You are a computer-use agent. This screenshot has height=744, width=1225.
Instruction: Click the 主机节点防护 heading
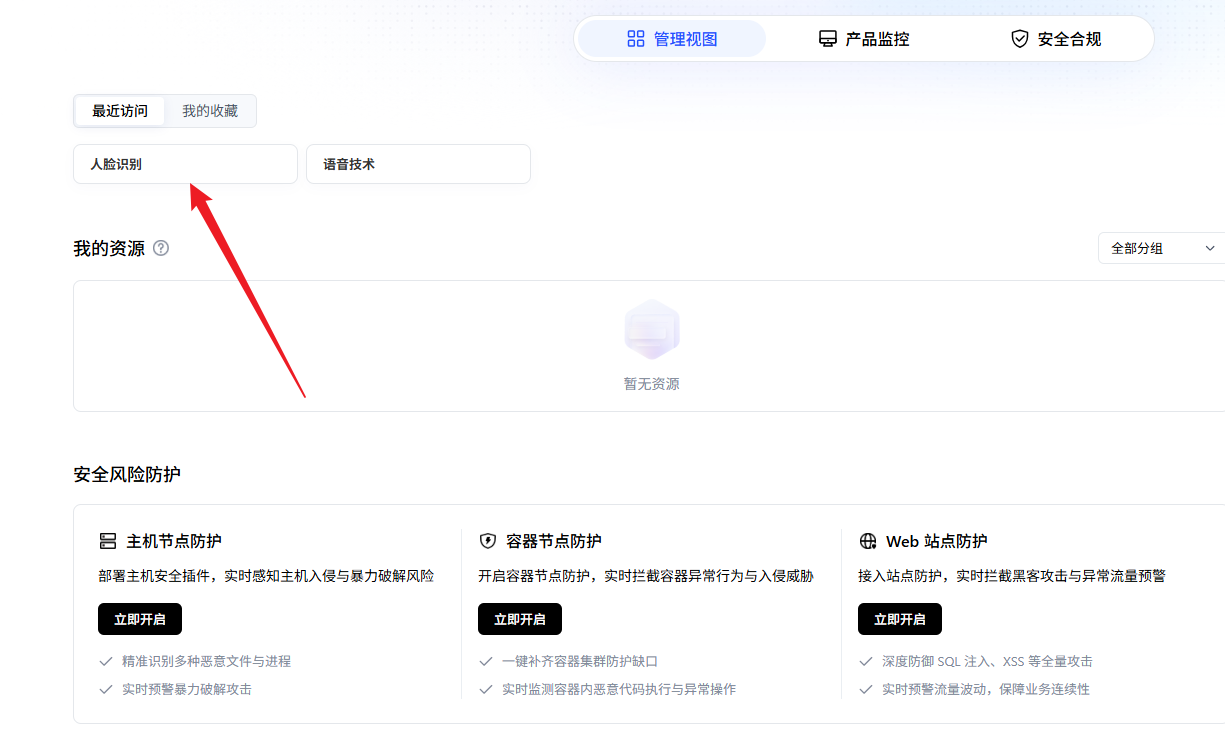[x=174, y=541]
